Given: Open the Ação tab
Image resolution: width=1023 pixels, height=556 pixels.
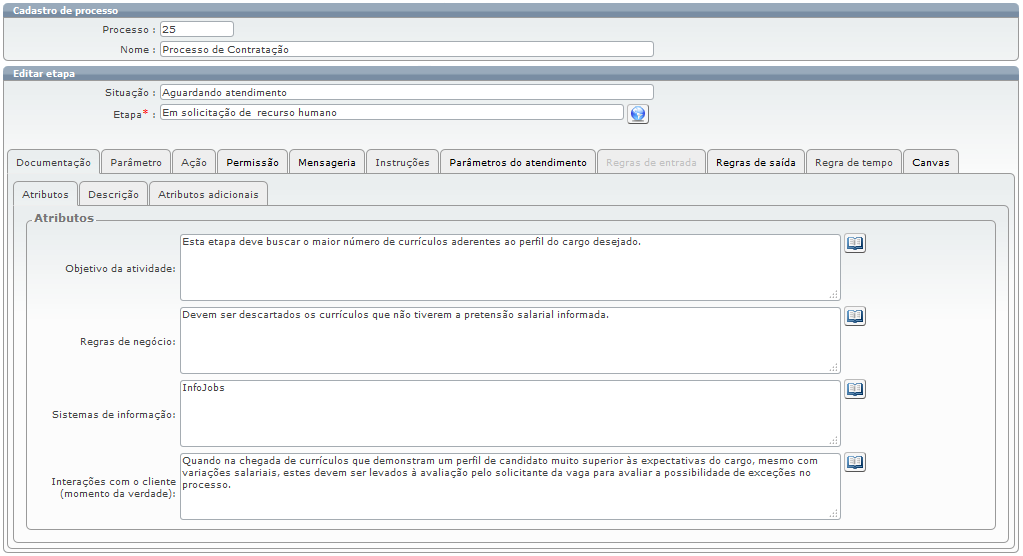Looking at the screenshot, I should (x=194, y=162).
